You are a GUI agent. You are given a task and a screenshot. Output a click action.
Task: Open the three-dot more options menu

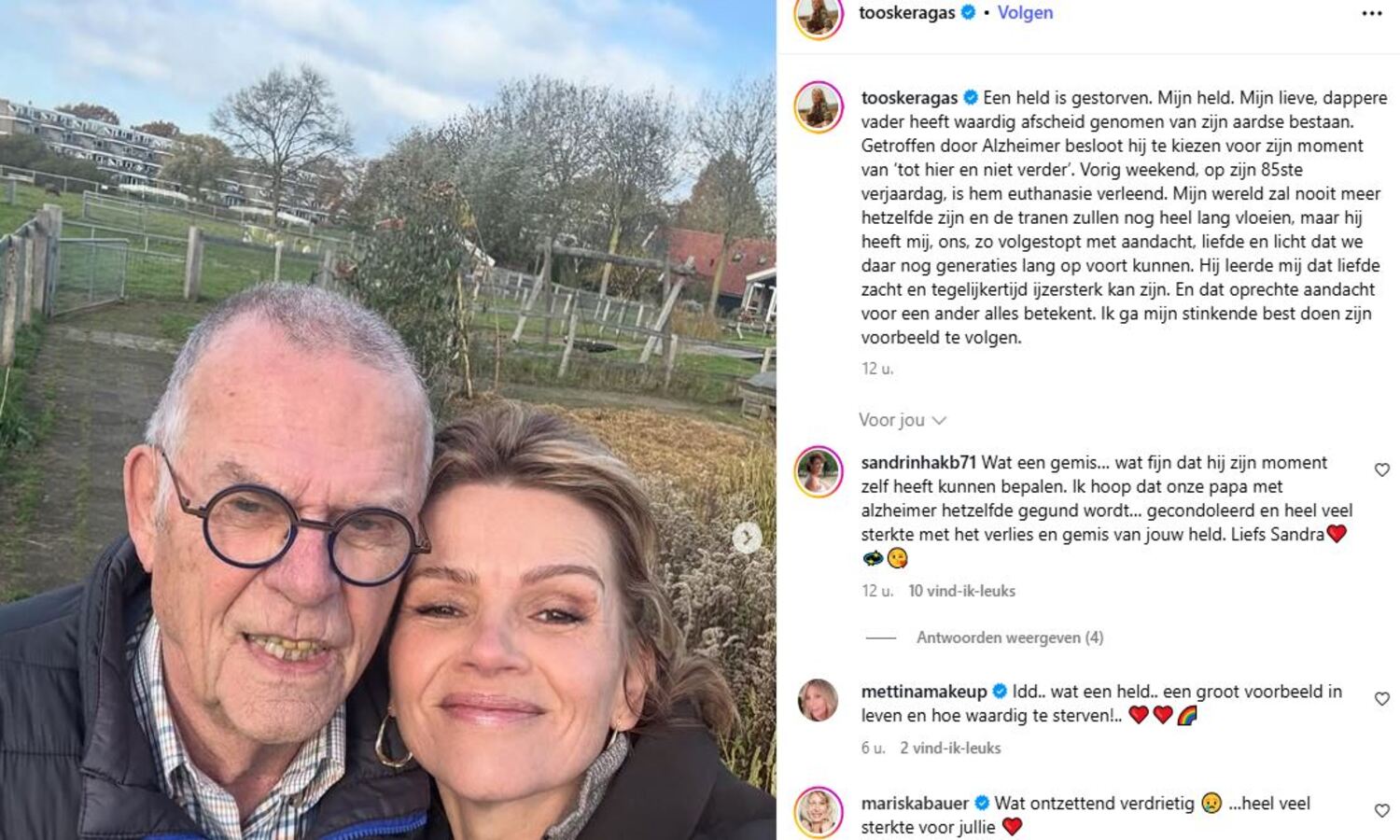(x=1371, y=13)
